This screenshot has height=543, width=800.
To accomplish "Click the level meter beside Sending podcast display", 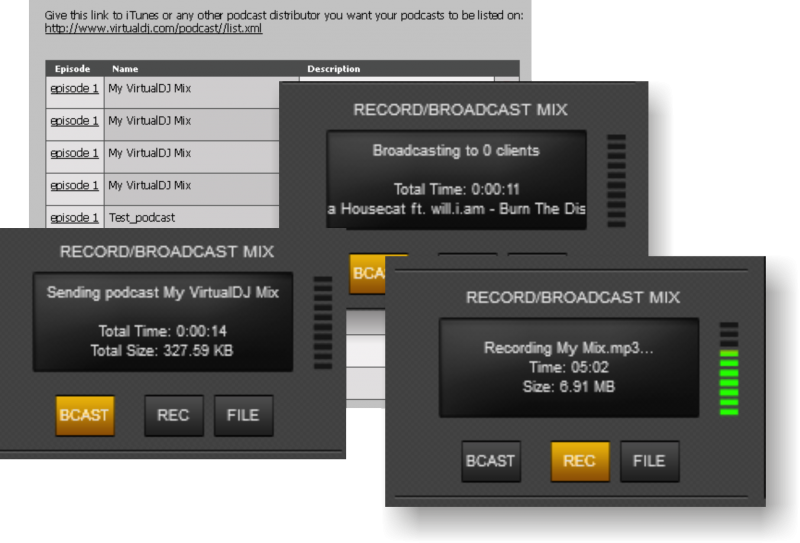I will 322,321.
